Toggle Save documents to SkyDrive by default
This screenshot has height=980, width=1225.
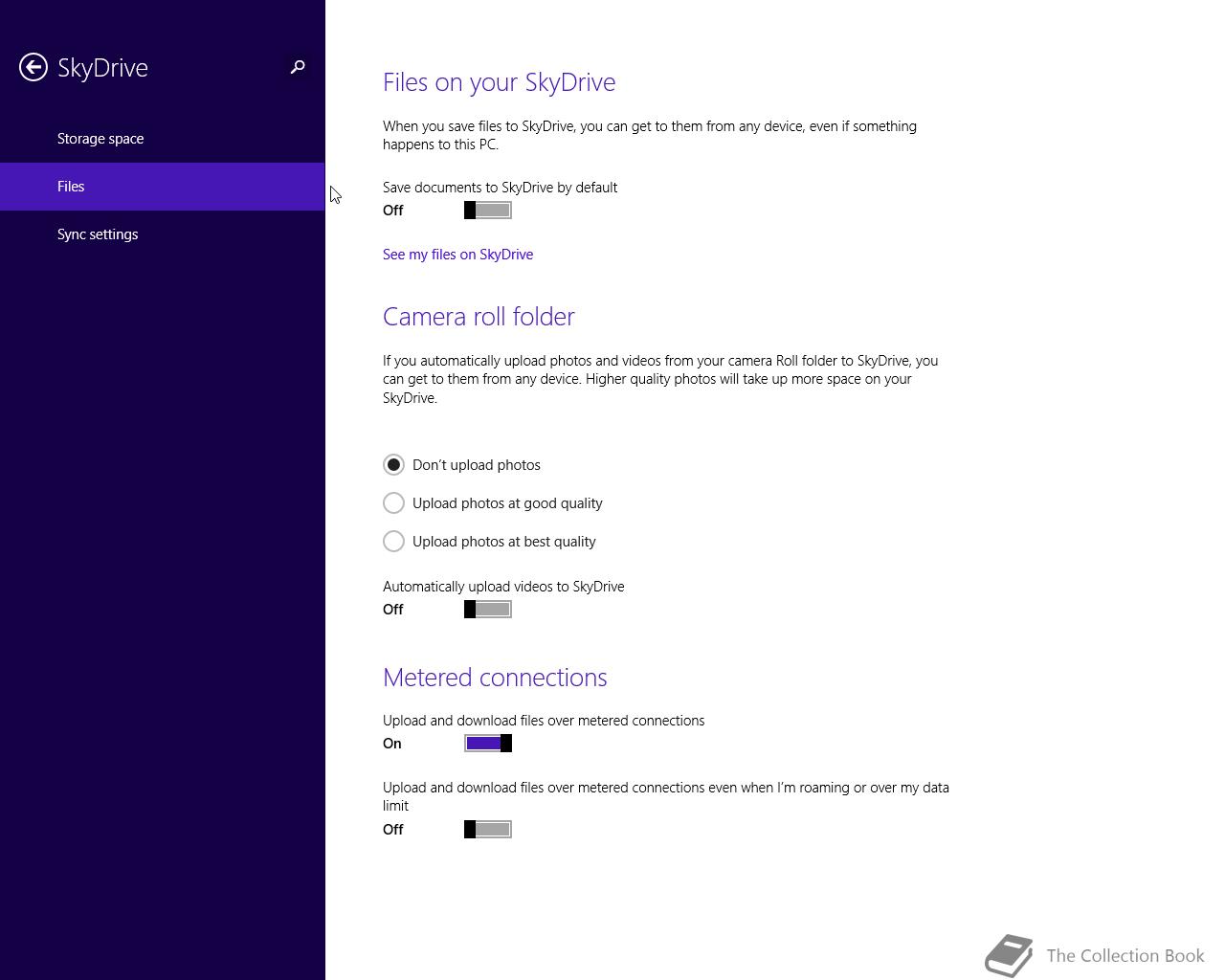[x=488, y=211]
